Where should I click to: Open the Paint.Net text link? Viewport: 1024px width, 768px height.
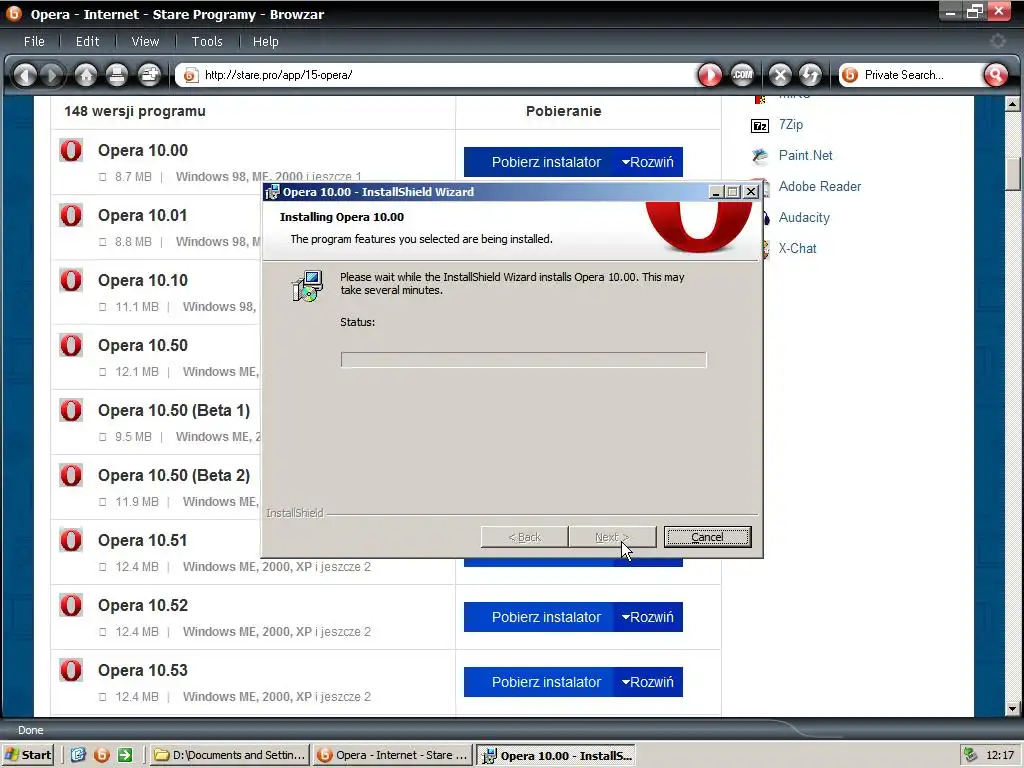click(805, 155)
